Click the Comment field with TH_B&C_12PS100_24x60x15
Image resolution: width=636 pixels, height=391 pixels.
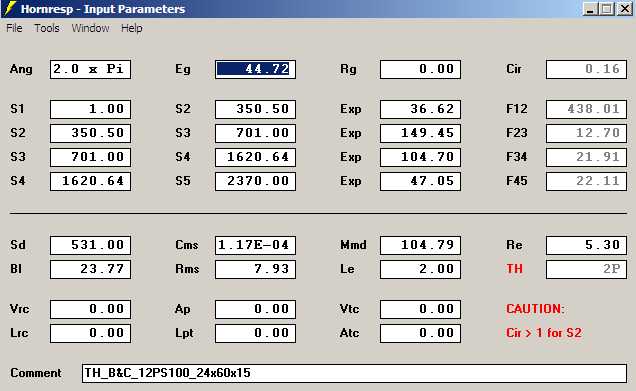click(355, 373)
